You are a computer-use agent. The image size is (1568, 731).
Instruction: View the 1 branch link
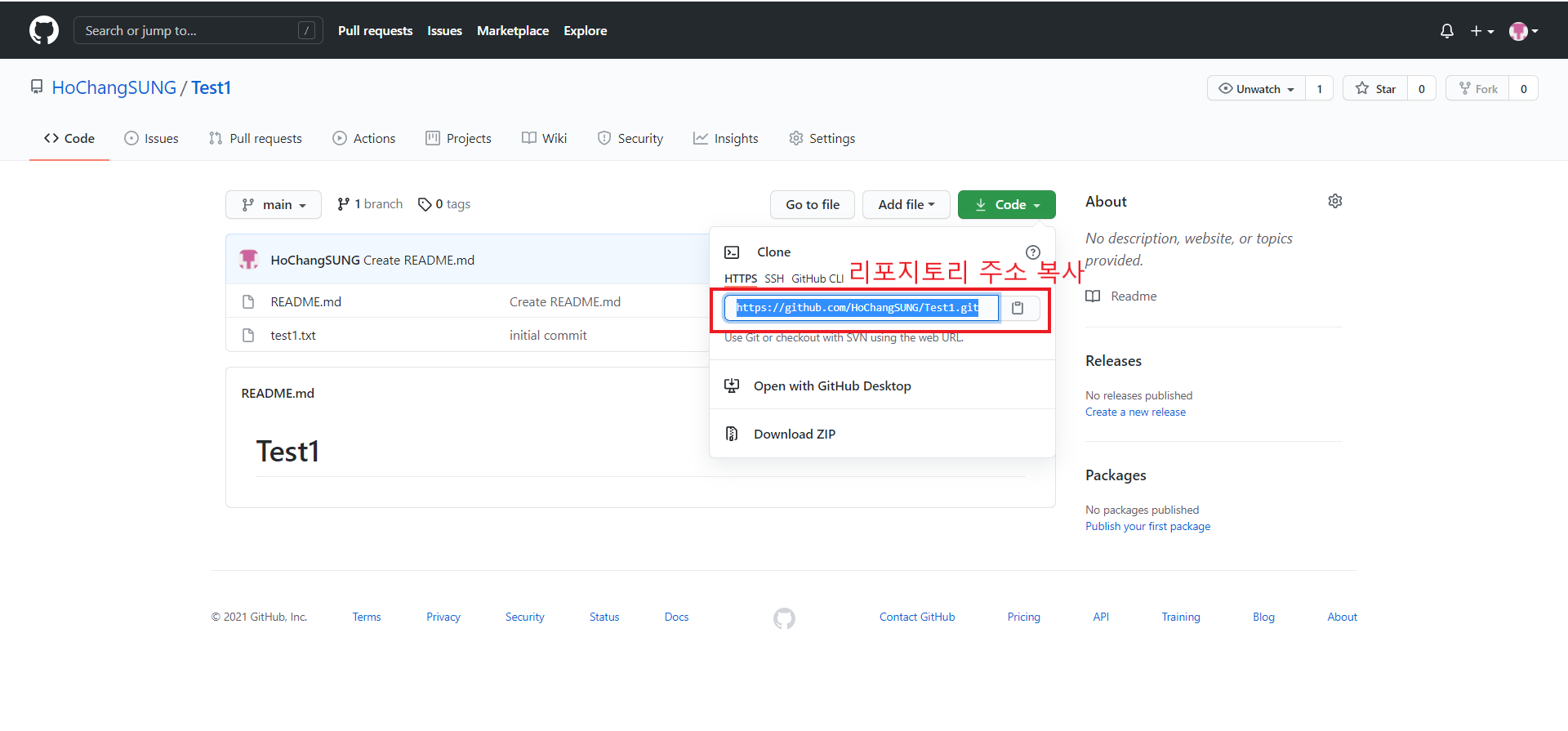[370, 204]
